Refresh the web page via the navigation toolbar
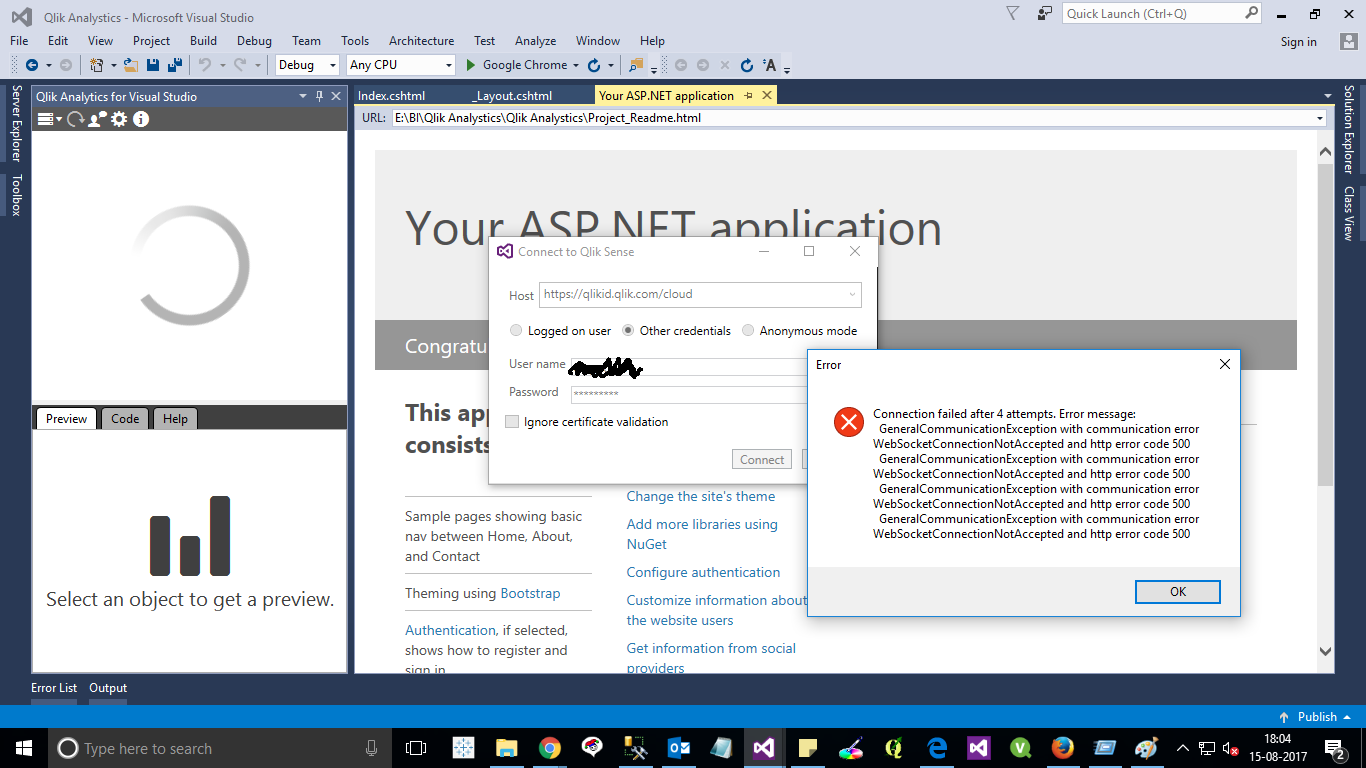Screen dimensions: 1366x768 (747, 65)
